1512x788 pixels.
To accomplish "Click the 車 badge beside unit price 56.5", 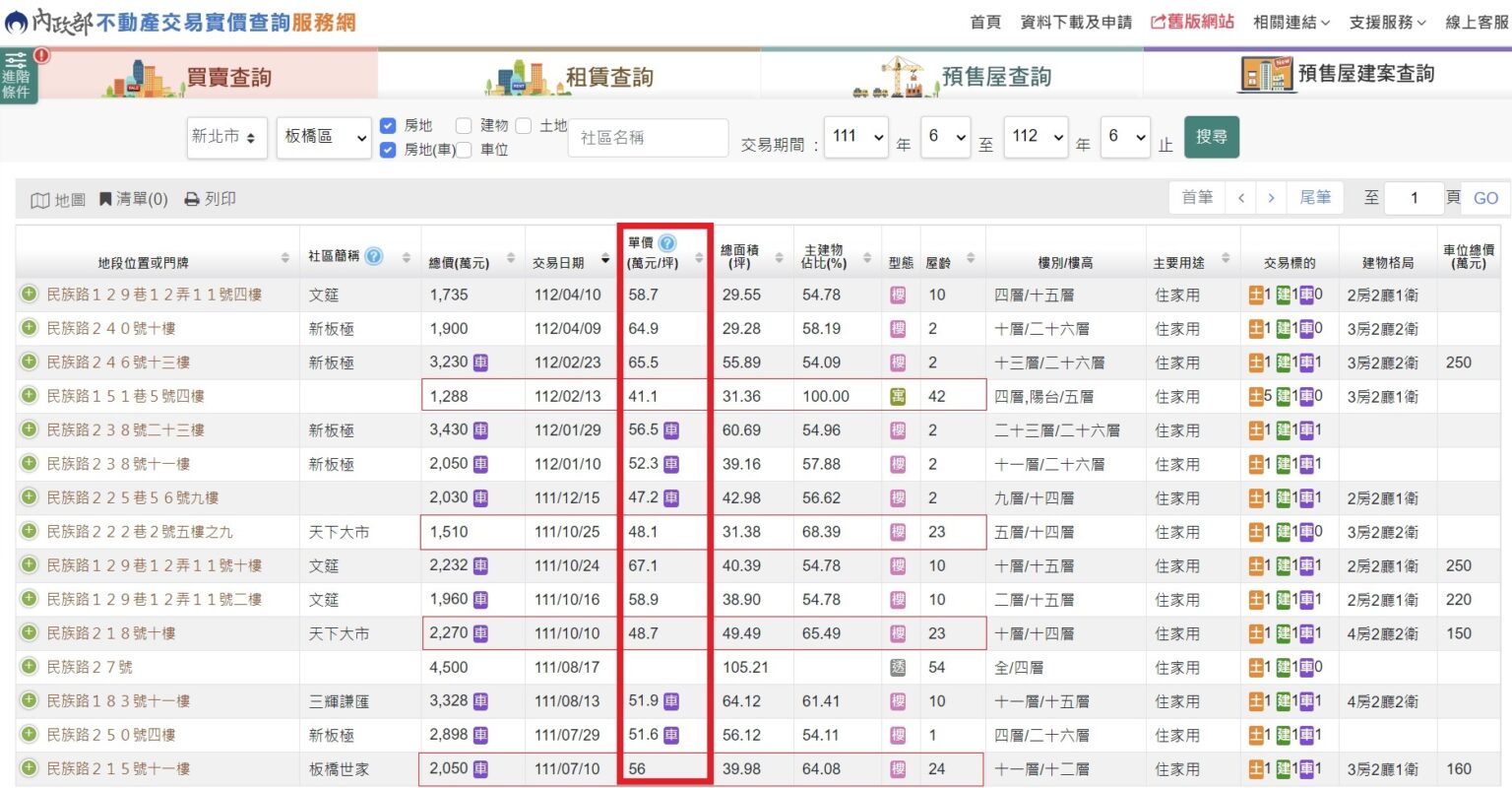I will (671, 430).
